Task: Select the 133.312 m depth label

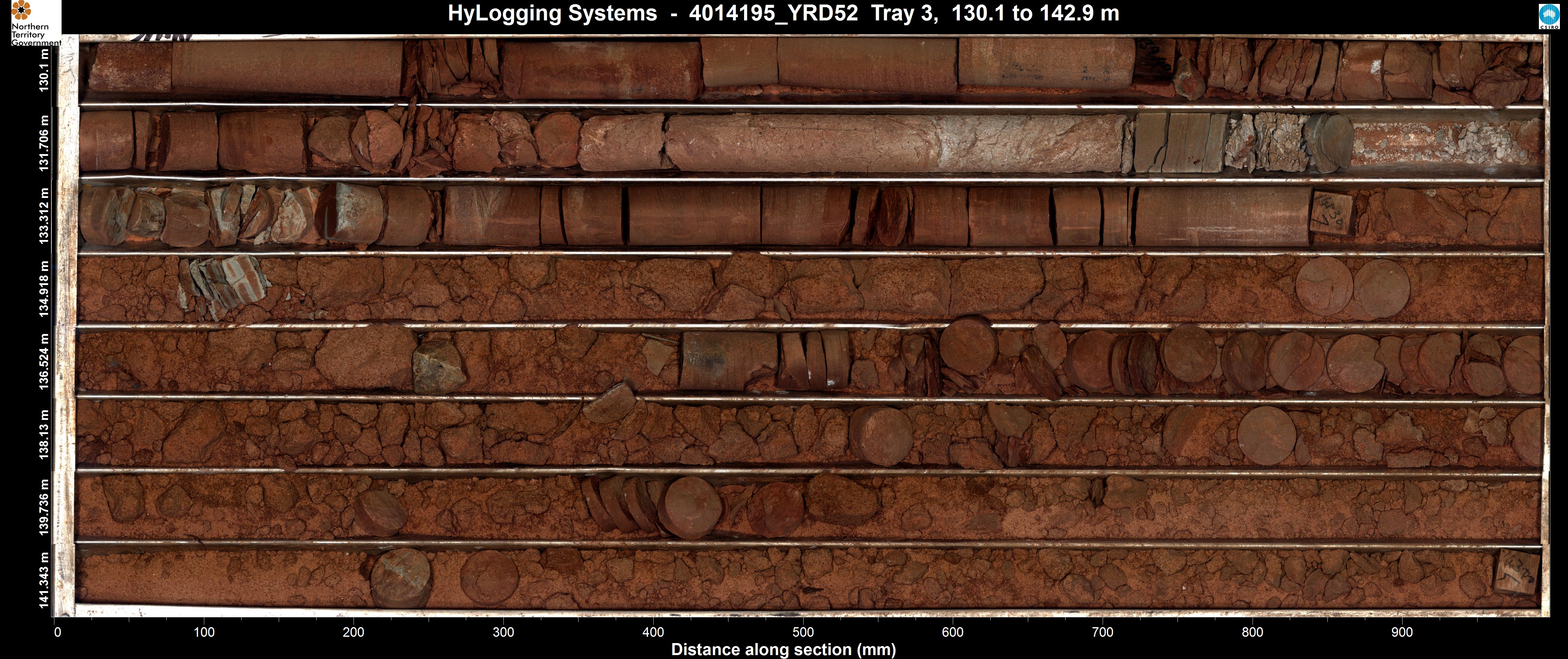Action: tap(44, 216)
